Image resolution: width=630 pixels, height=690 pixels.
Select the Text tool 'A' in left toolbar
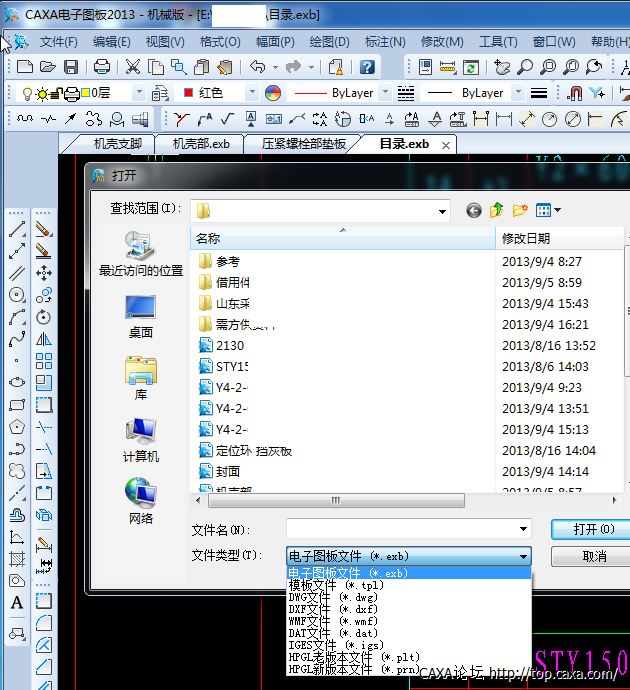pyautogui.click(x=17, y=602)
